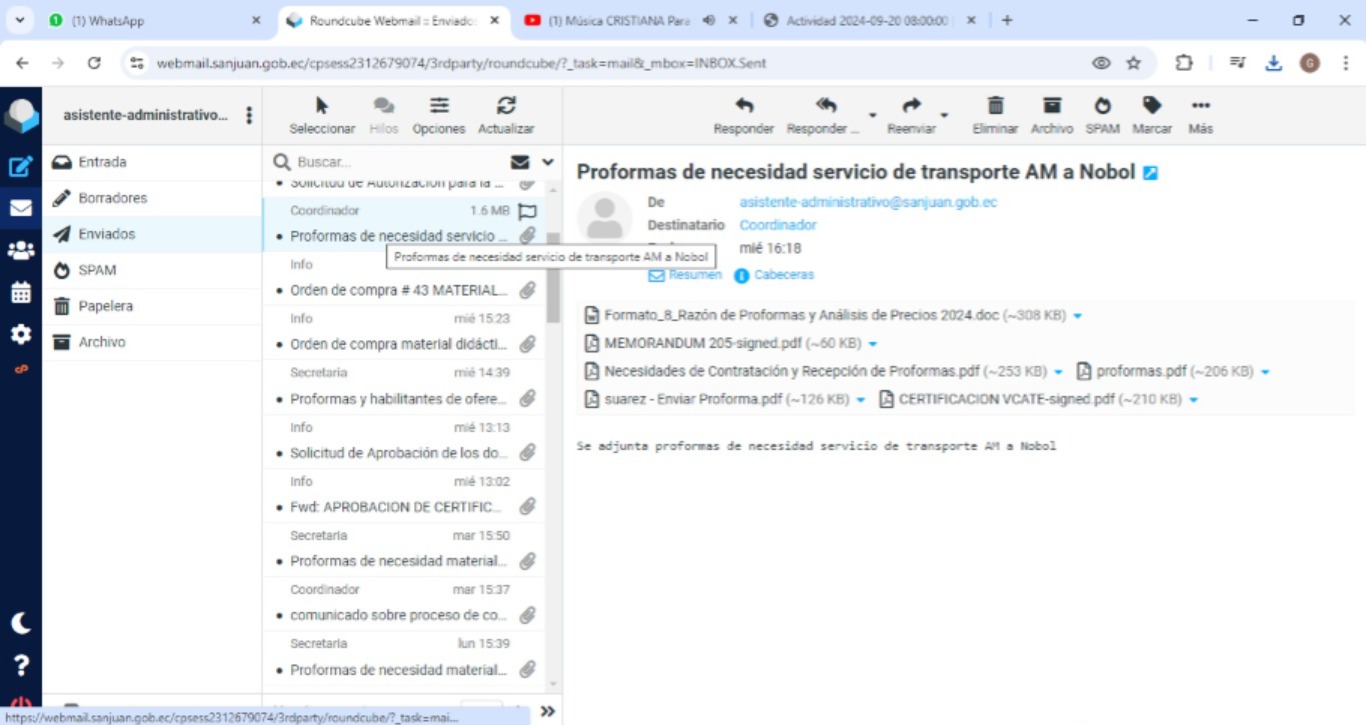The image size is (1366, 725).
Task: Open message in new window icon
Action: pos(1150,173)
